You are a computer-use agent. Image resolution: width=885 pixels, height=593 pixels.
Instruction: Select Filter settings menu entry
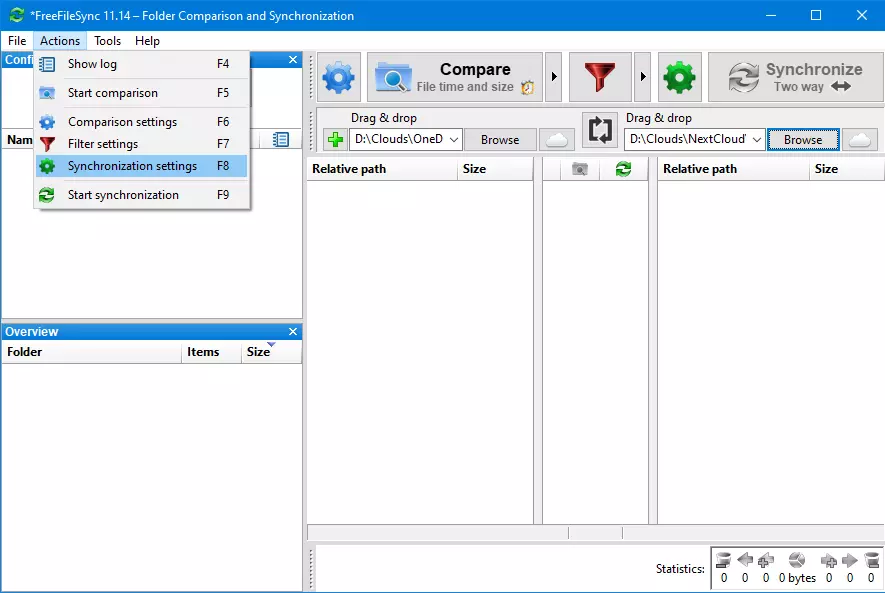(x=142, y=144)
